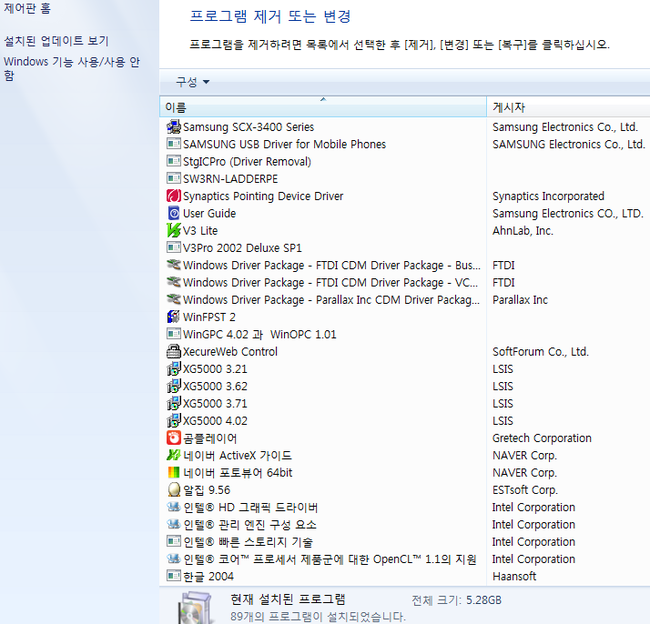Select the XG5000 3.21 program name
Viewport: 650px width, 624px height.
(x=215, y=369)
